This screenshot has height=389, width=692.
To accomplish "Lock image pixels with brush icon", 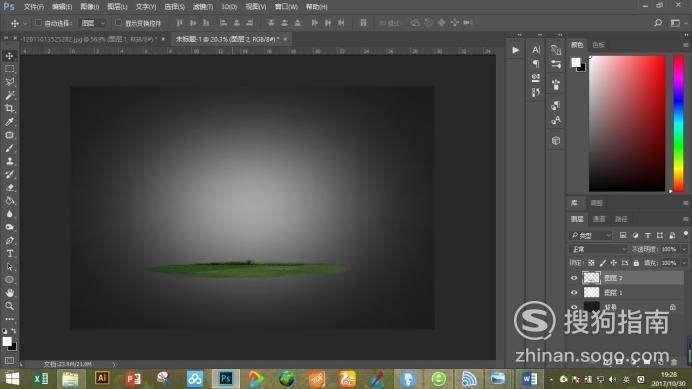I will point(602,263).
